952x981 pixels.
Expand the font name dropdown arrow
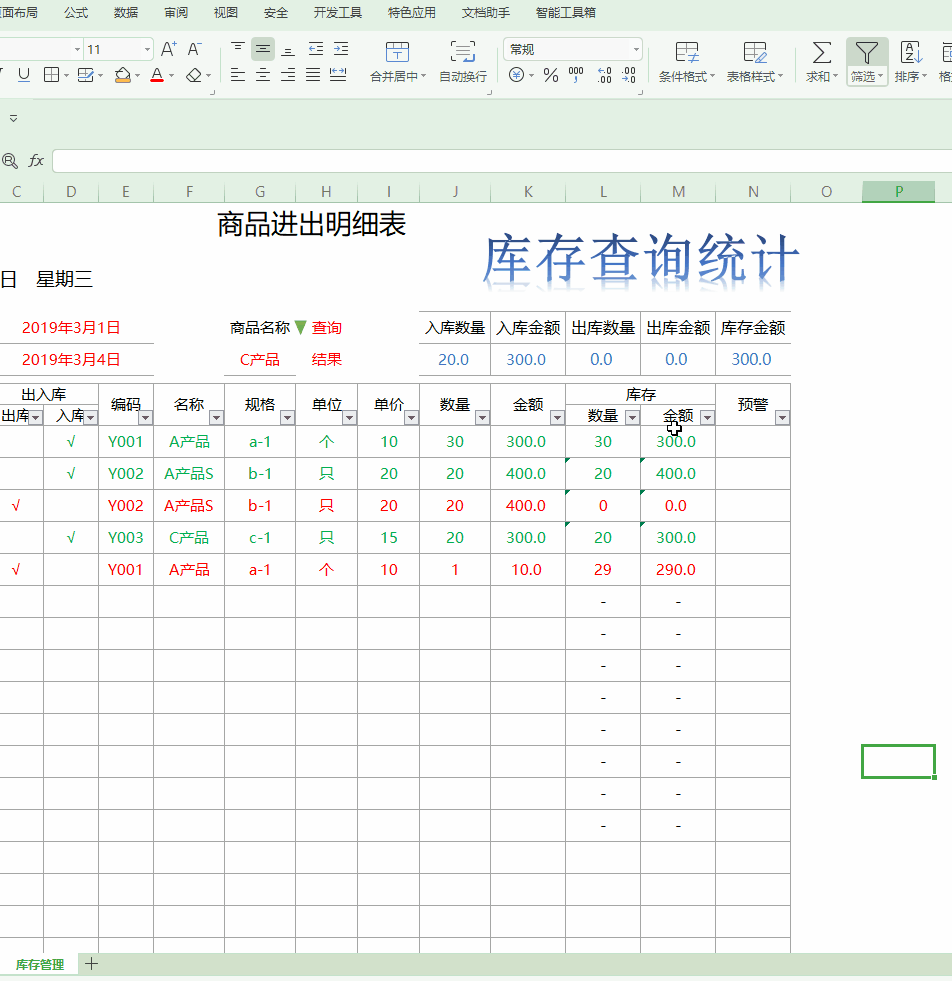tap(78, 49)
